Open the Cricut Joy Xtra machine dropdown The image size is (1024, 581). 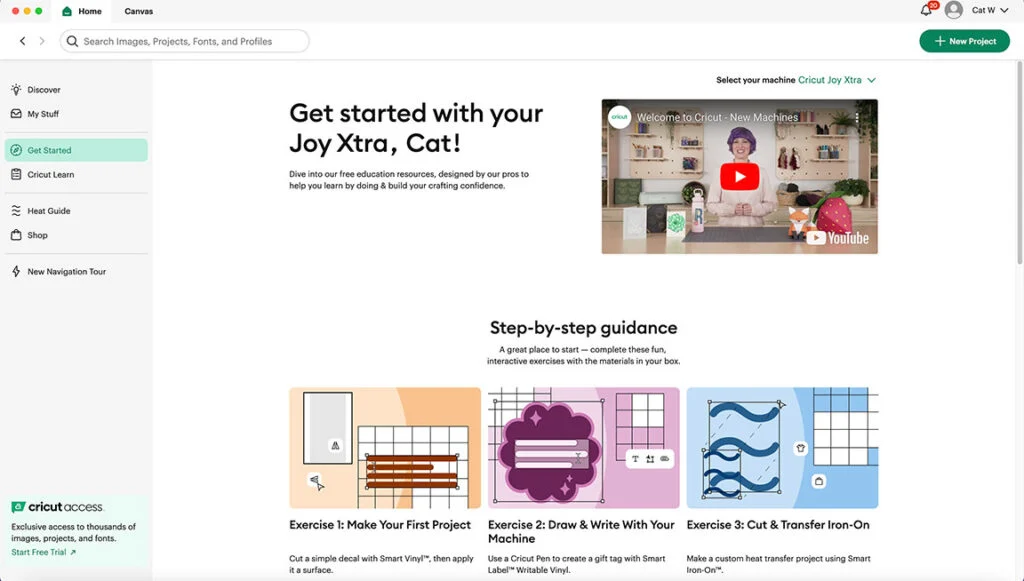(x=837, y=80)
